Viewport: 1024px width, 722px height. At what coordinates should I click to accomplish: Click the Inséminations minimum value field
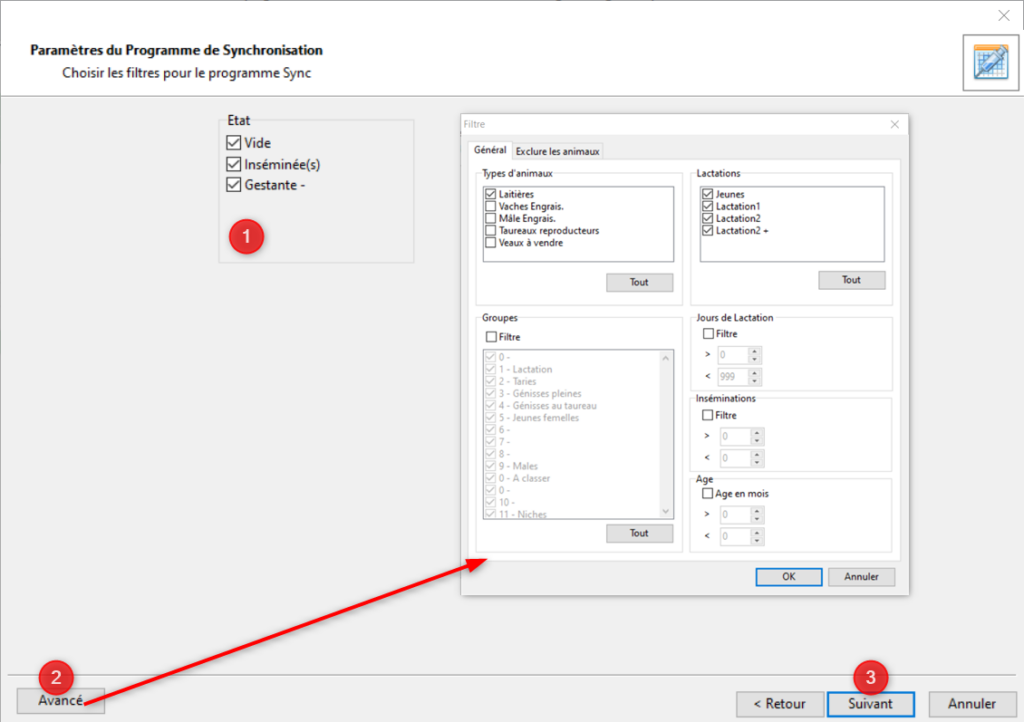(x=732, y=436)
